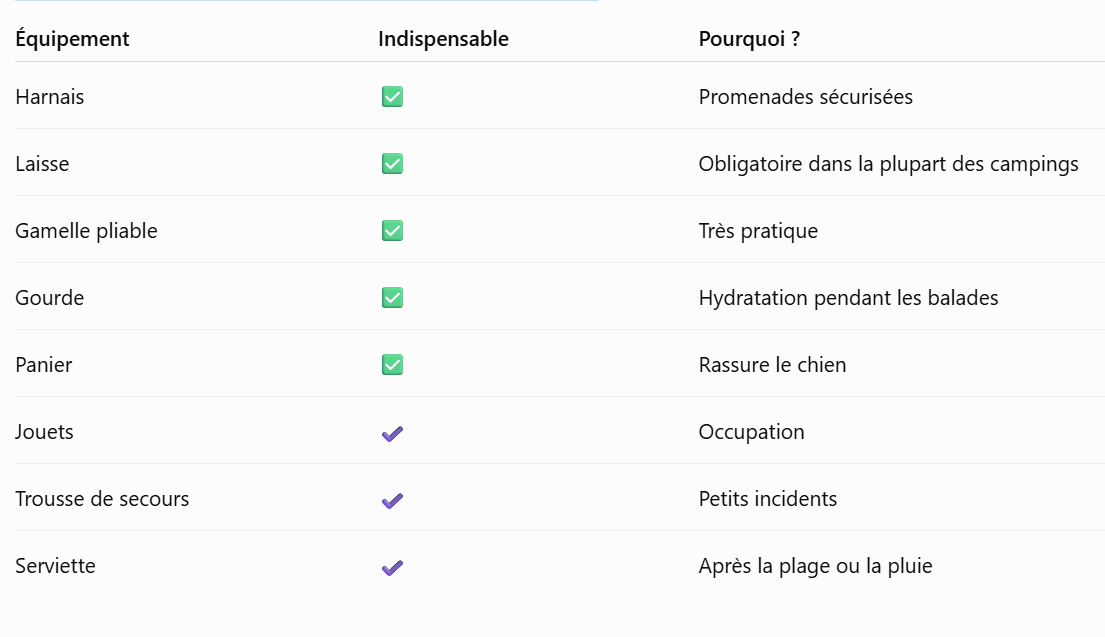Viewport: 1105px width, 637px height.
Task: Click the Promenades sécurisées explanation text
Action: point(805,97)
